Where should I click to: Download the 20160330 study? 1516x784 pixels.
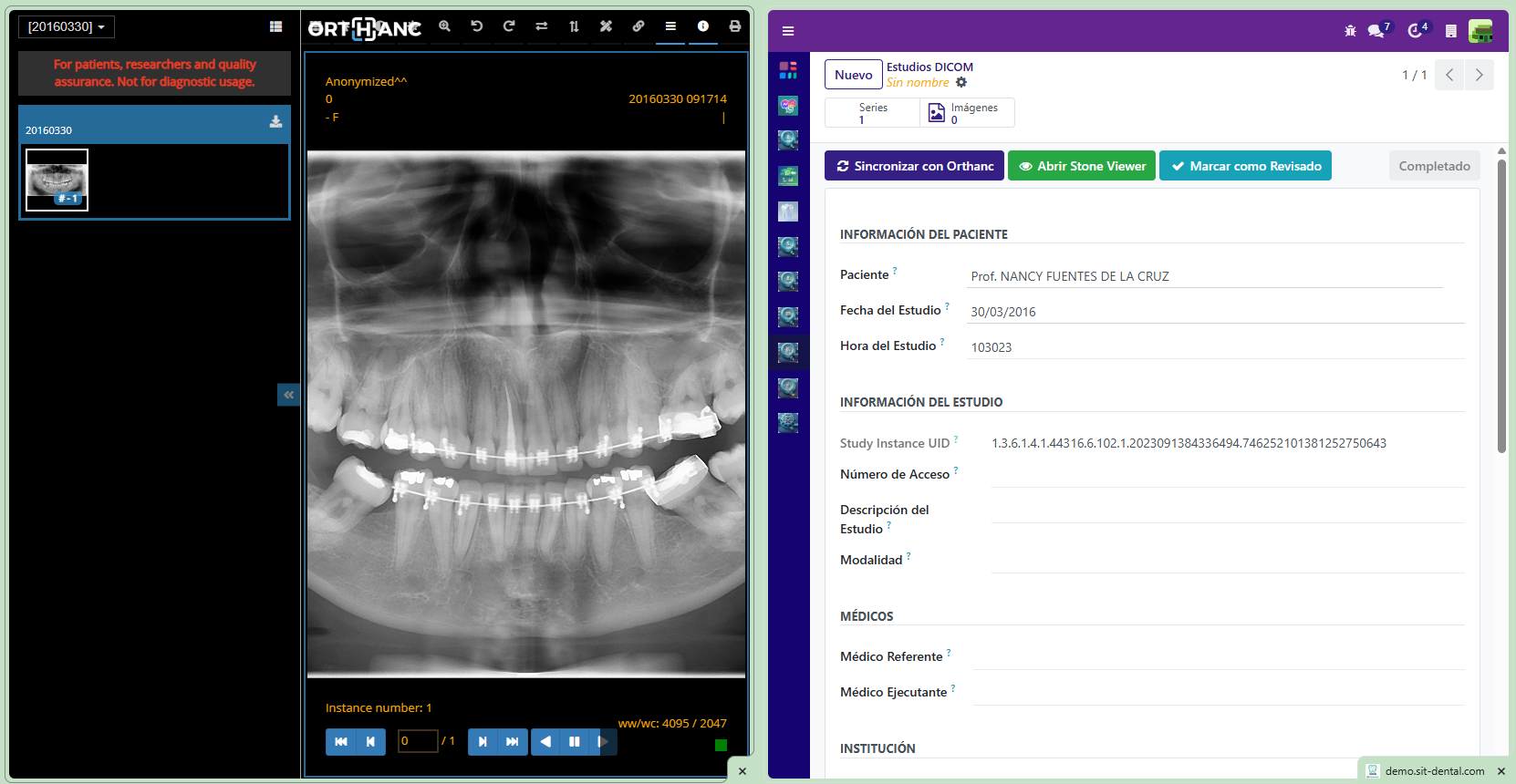275,122
